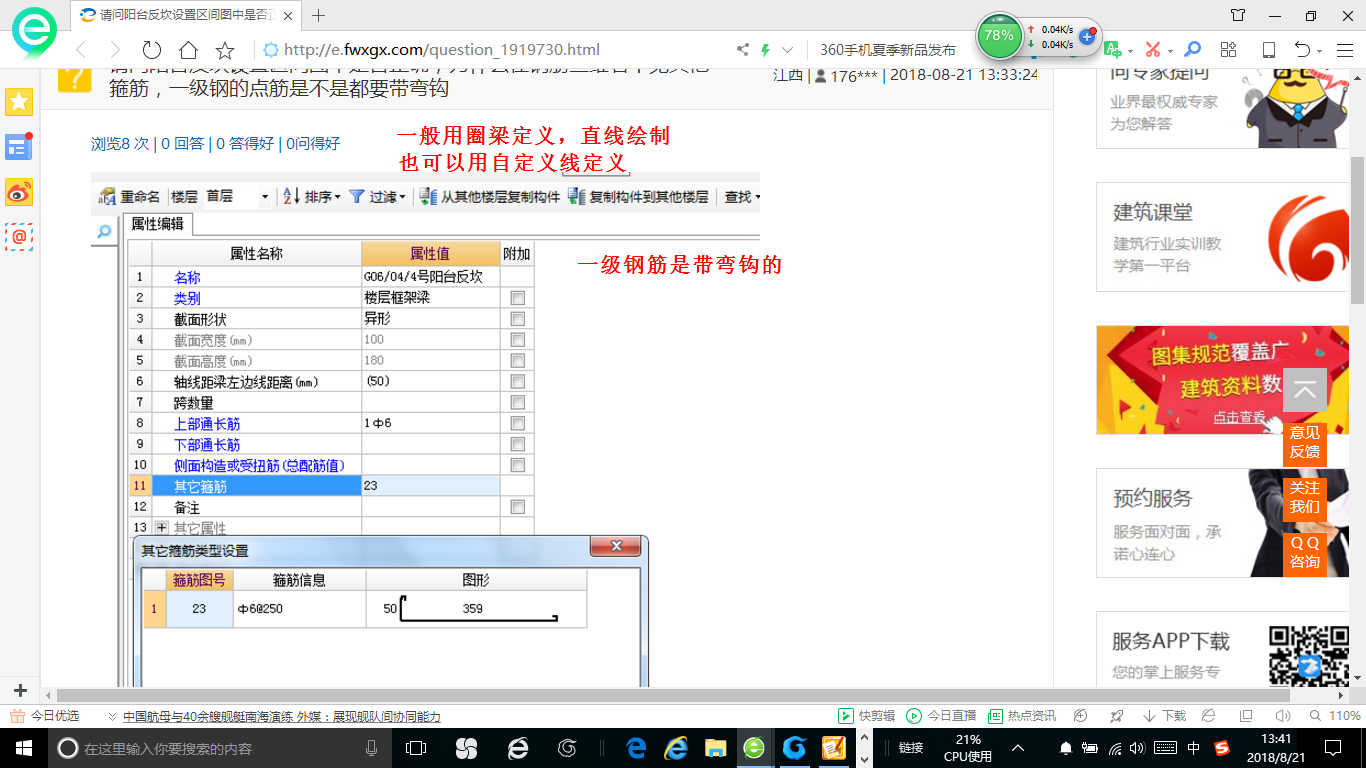Open dropdown arrow next to undo icon
The height and width of the screenshot is (768, 1366).
click(x=1320, y=51)
